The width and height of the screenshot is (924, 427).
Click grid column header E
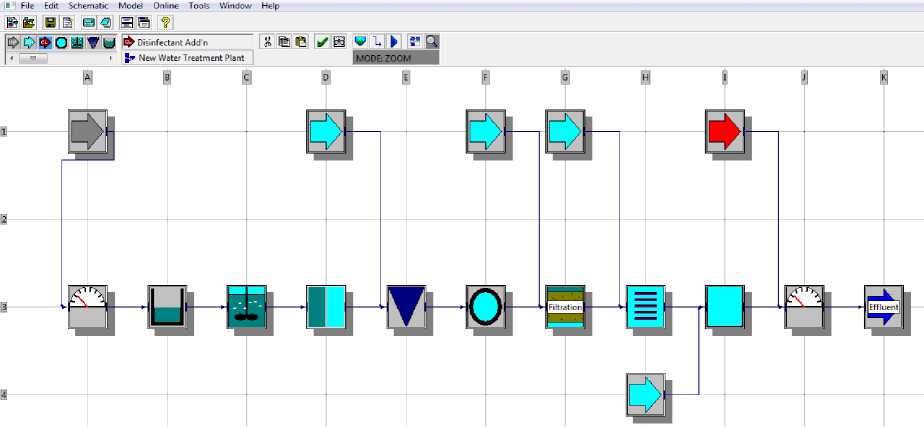coord(406,77)
